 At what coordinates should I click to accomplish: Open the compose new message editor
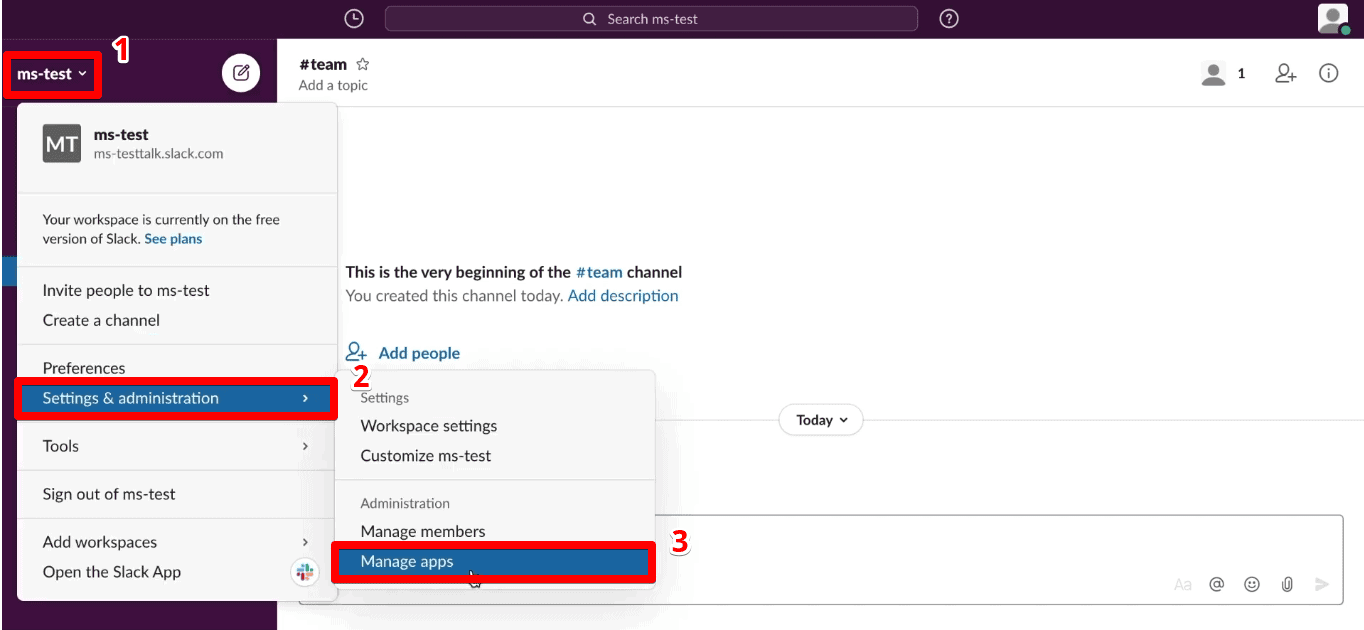tap(240, 72)
